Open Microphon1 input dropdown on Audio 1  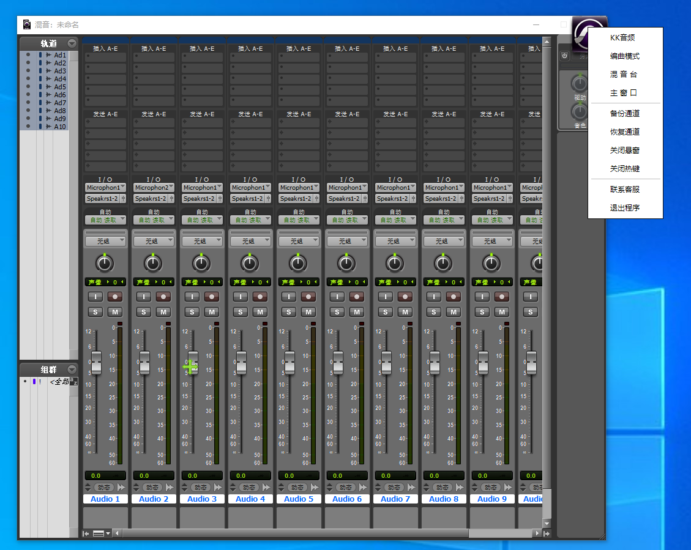(x=105, y=187)
